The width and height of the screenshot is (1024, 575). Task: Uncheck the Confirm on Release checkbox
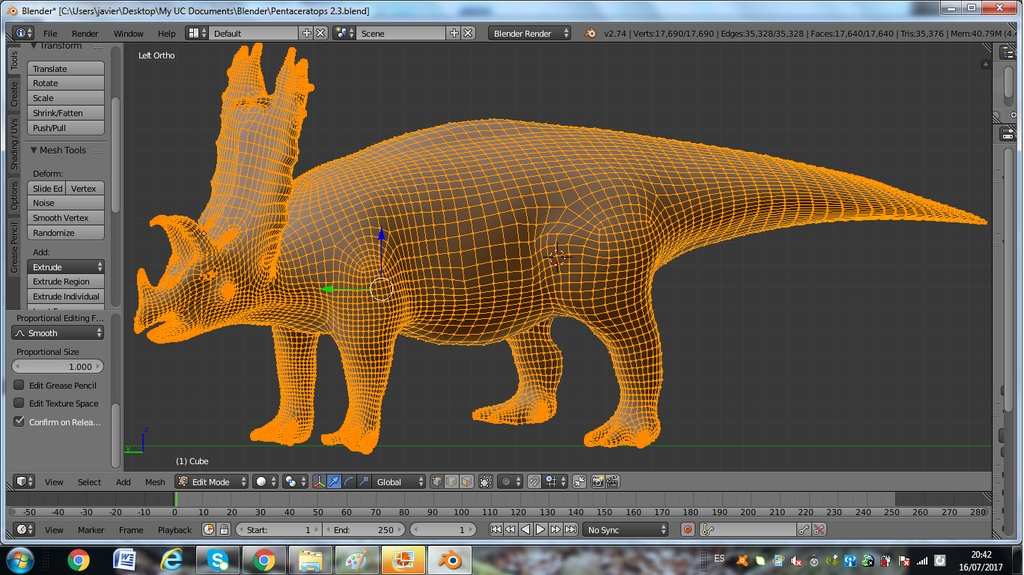19,422
